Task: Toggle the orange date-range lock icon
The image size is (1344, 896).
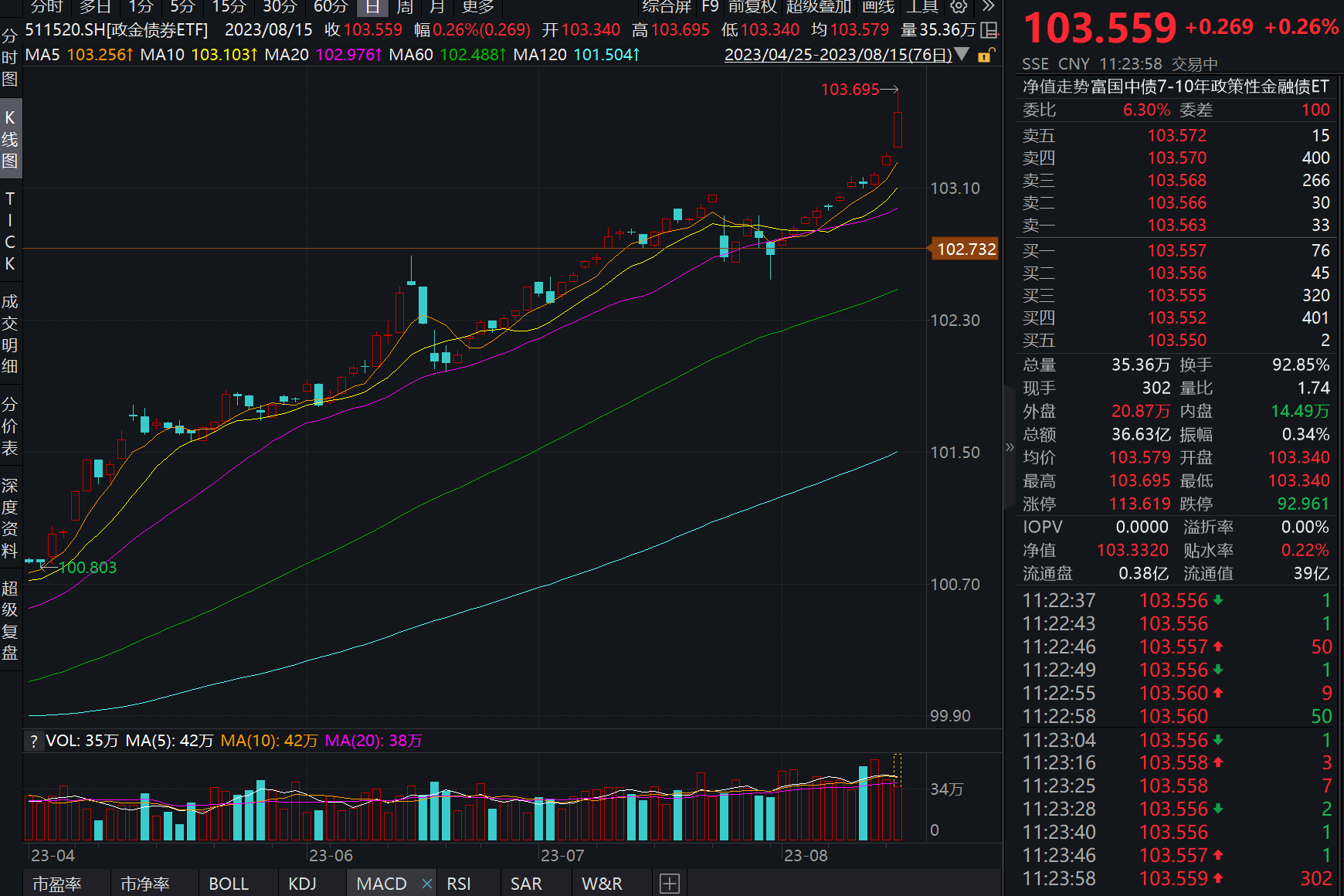Action: [x=986, y=55]
